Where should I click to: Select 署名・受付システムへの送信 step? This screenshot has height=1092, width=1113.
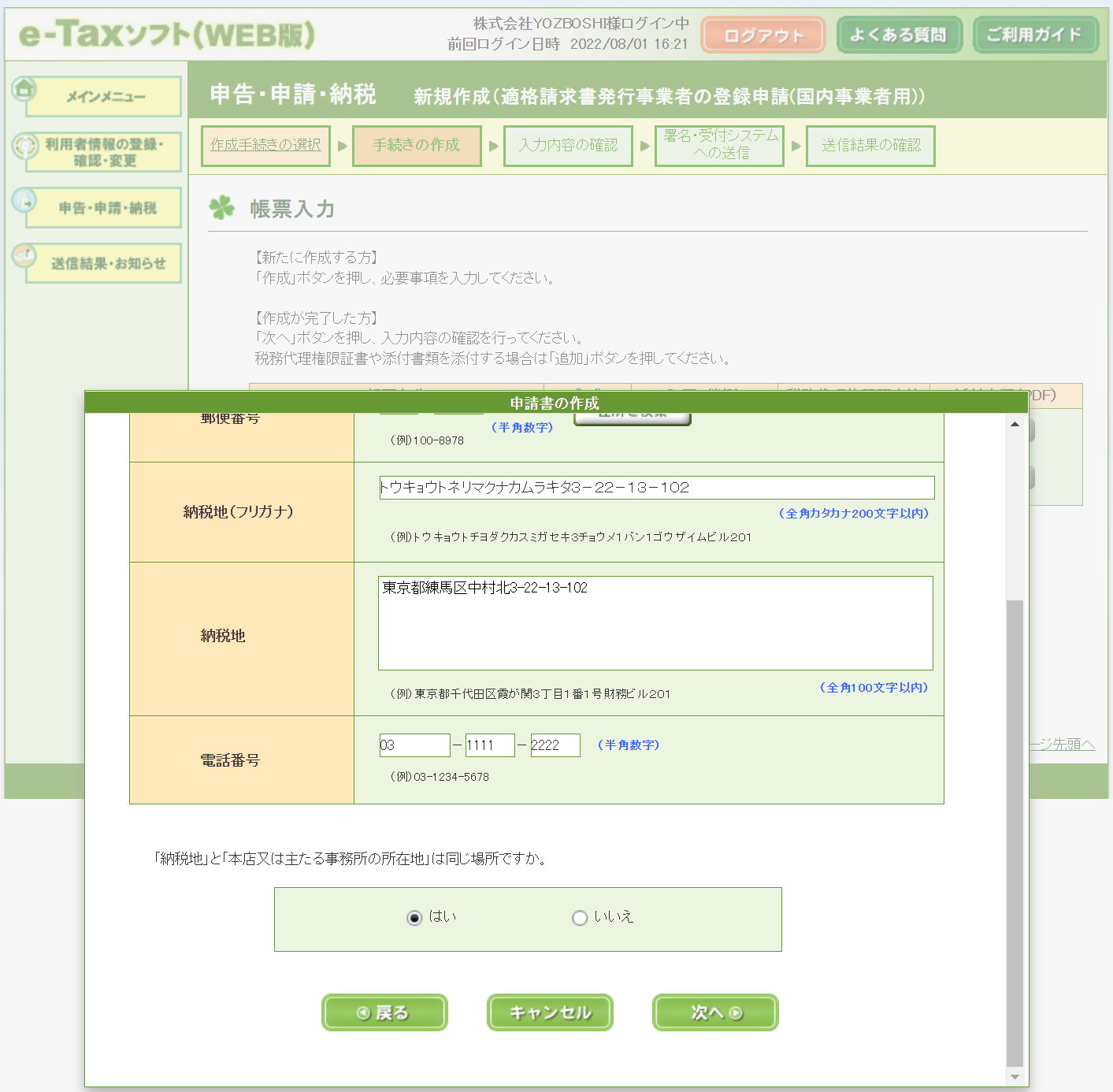click(x=719, y=146)
